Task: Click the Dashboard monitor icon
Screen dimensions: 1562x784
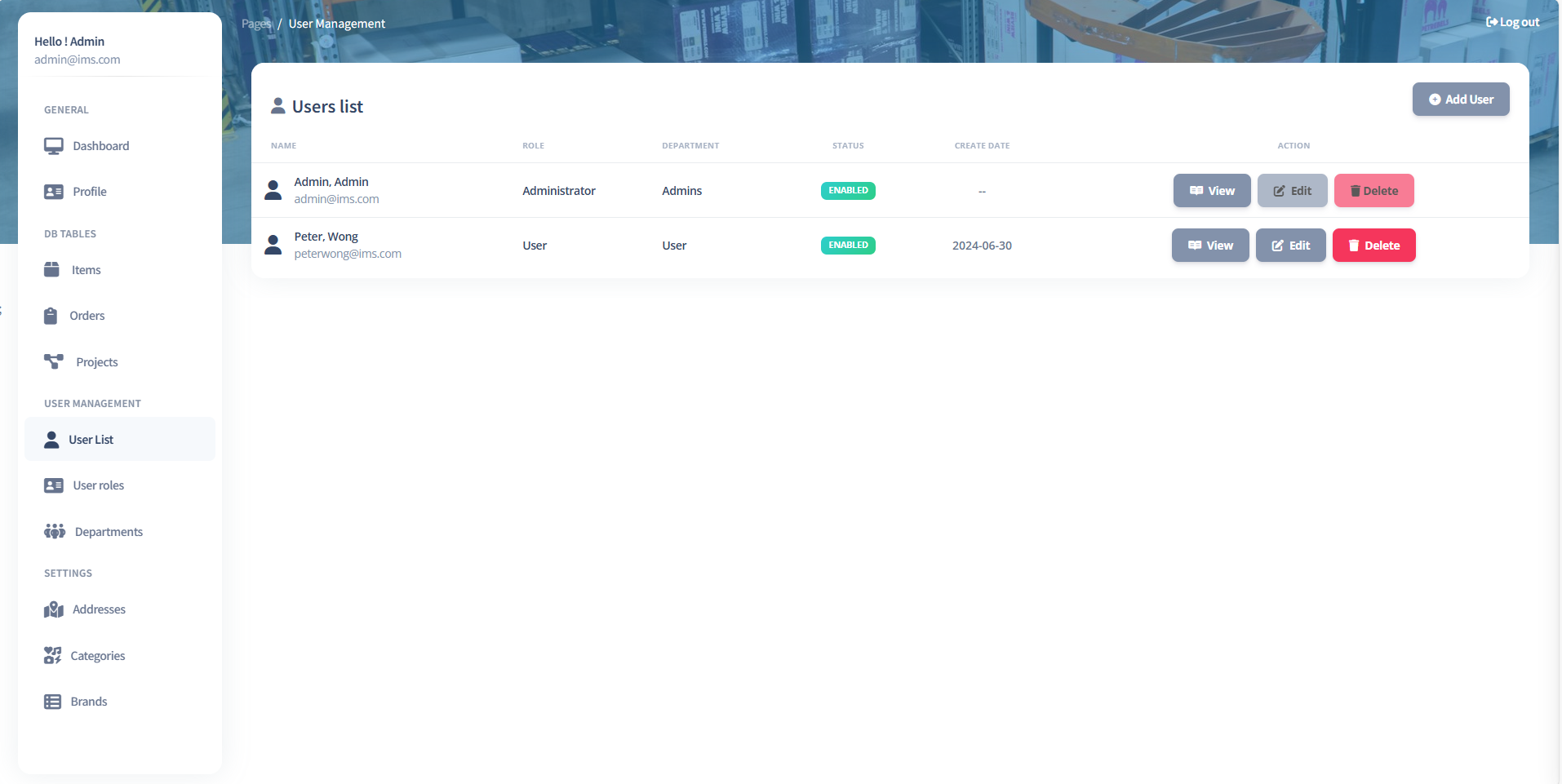Action: pos(53,146)
